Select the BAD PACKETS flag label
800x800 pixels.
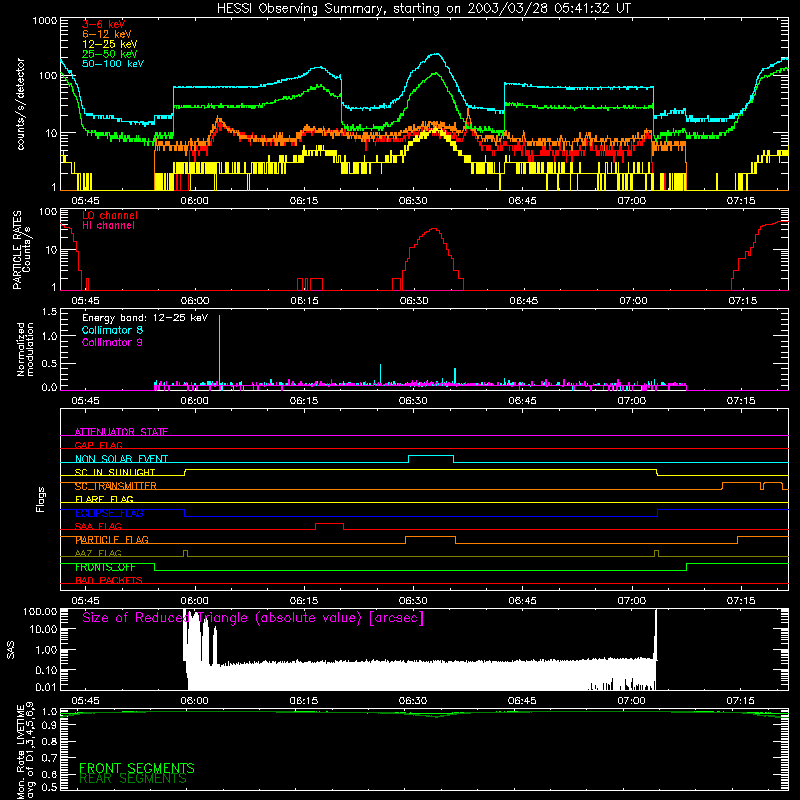coord(109,580)
